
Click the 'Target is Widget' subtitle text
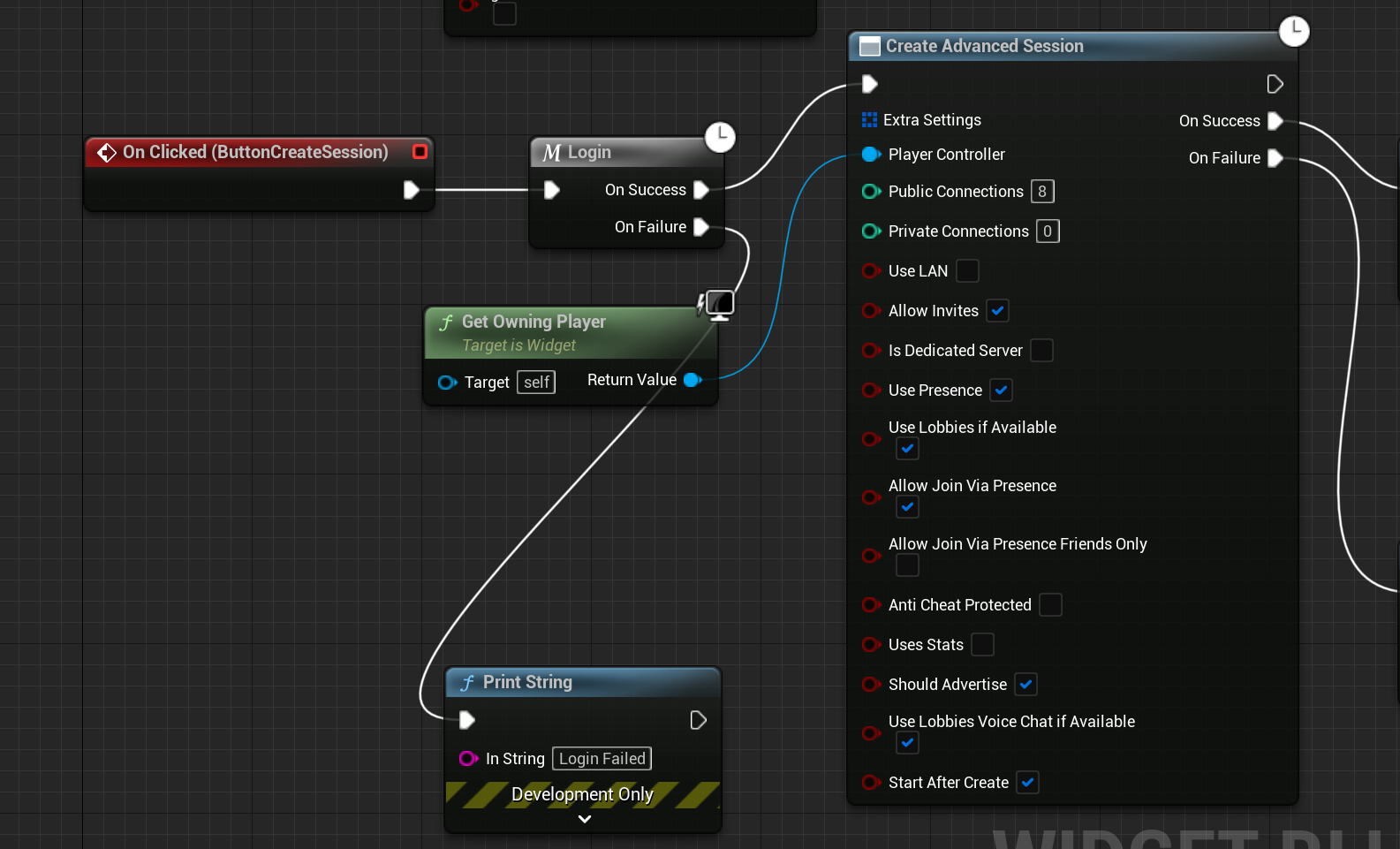(518, 345)
